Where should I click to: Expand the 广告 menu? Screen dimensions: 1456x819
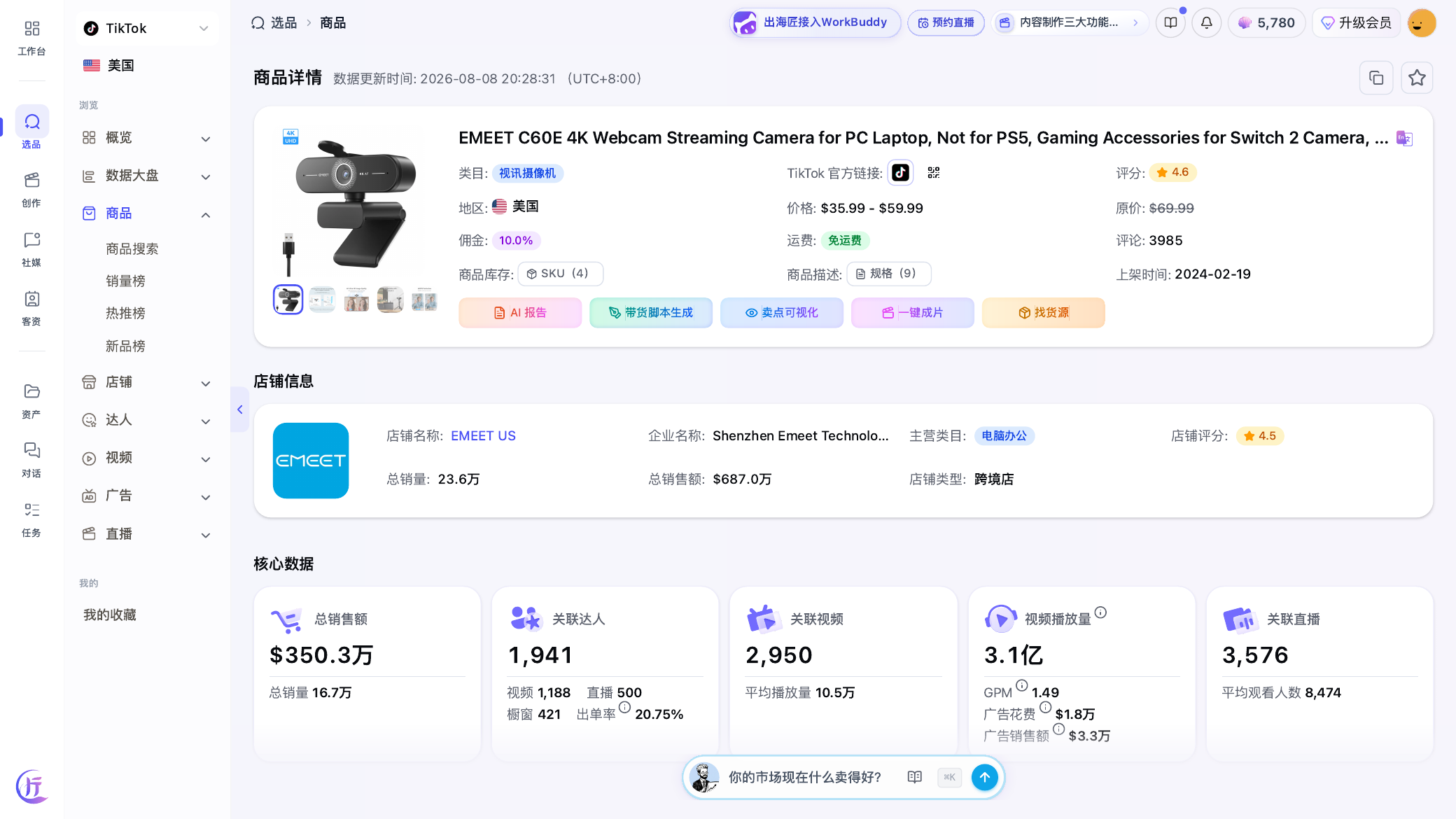(147, 496)
